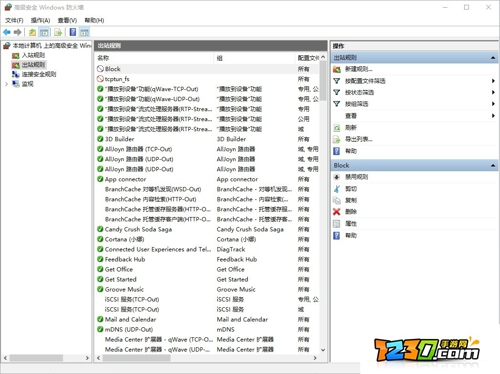Collapse the 出站规则 actions section
Screen dimensions: 500x374
click(493, 58)
